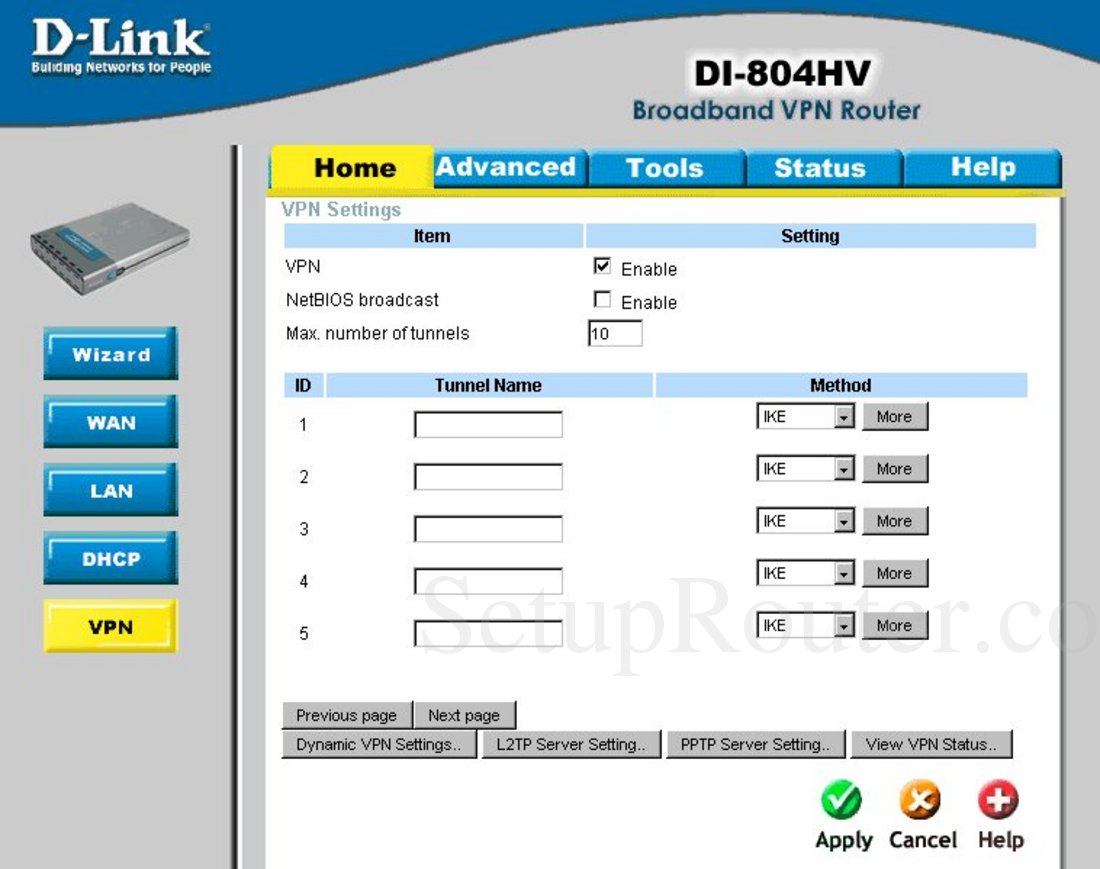Click the Apply text label
Image resolution: width=1100 pixels, height=869 pixels.
click(x=844, y=840)
